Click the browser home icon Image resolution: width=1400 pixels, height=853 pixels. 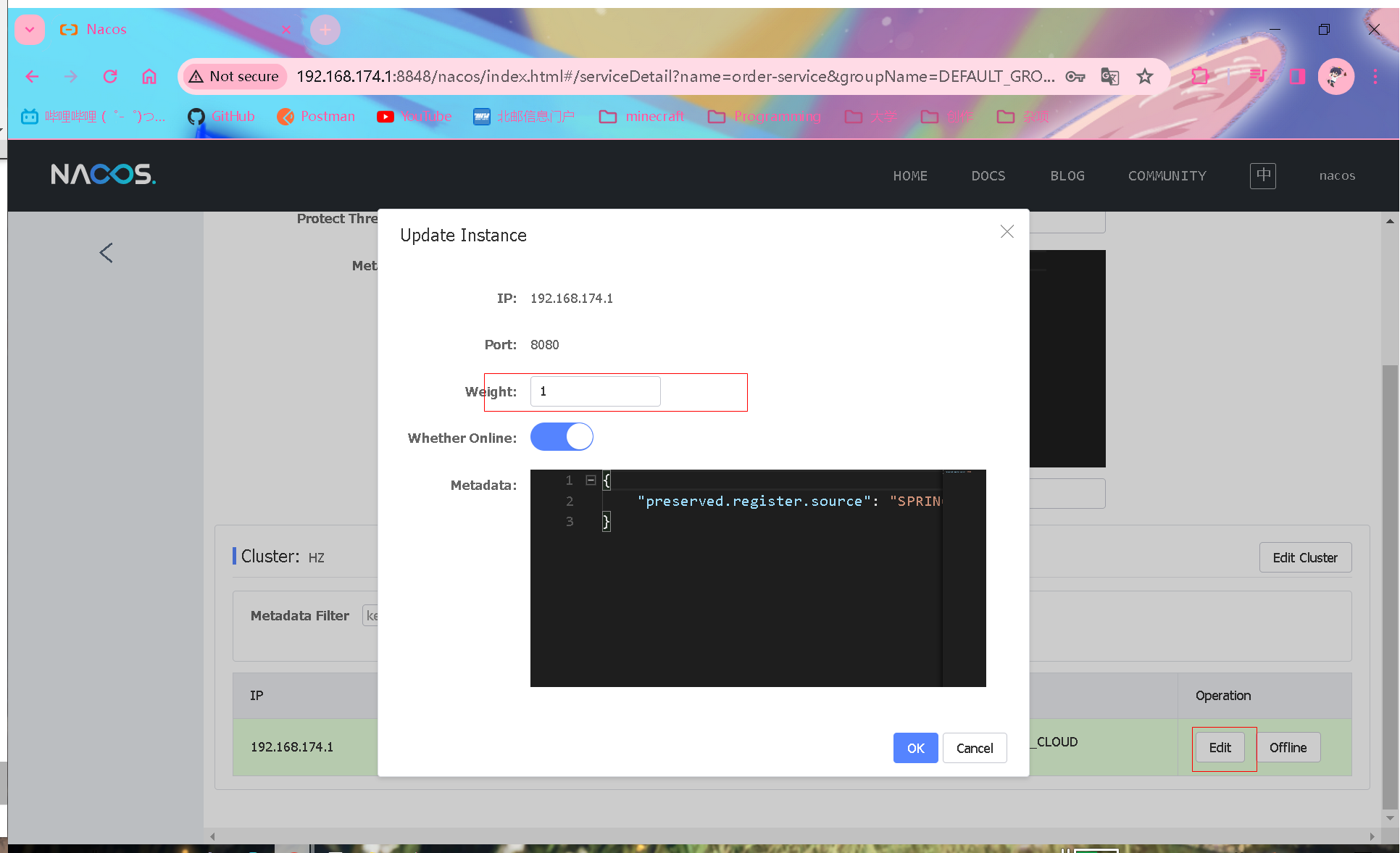coord(149,76)
